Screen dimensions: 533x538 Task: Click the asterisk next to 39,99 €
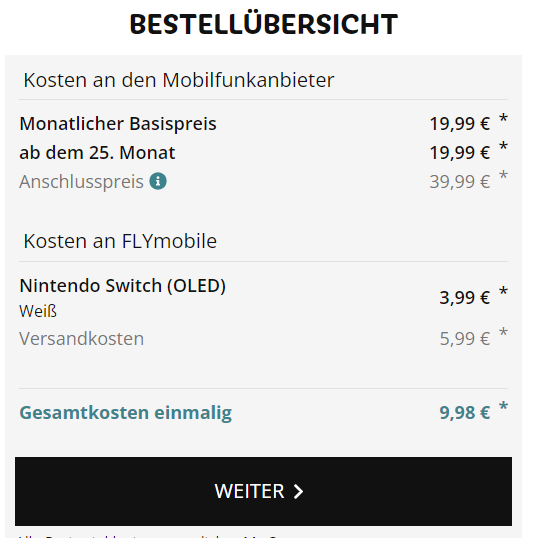click(503, 175)
